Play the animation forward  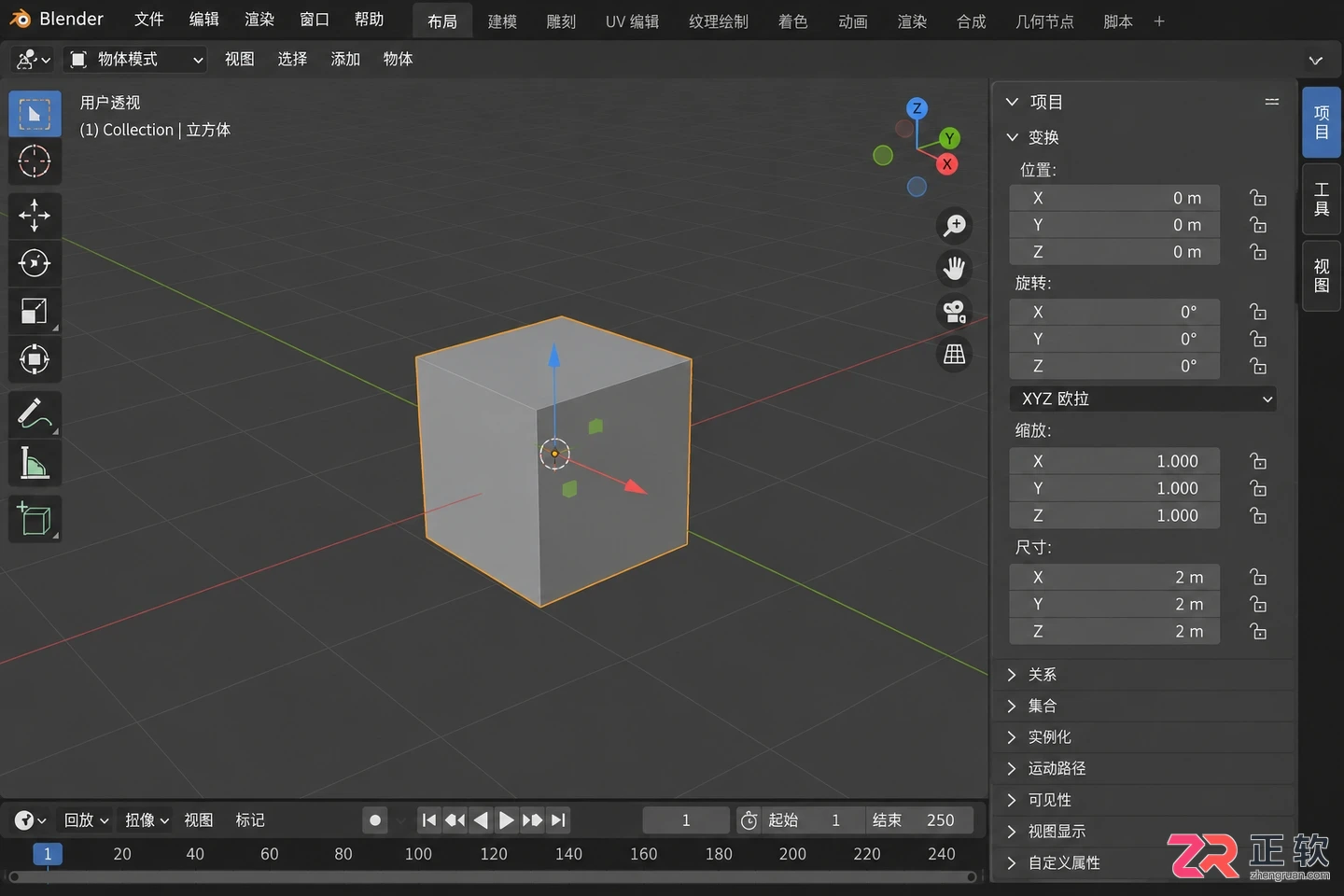point(506,820)
